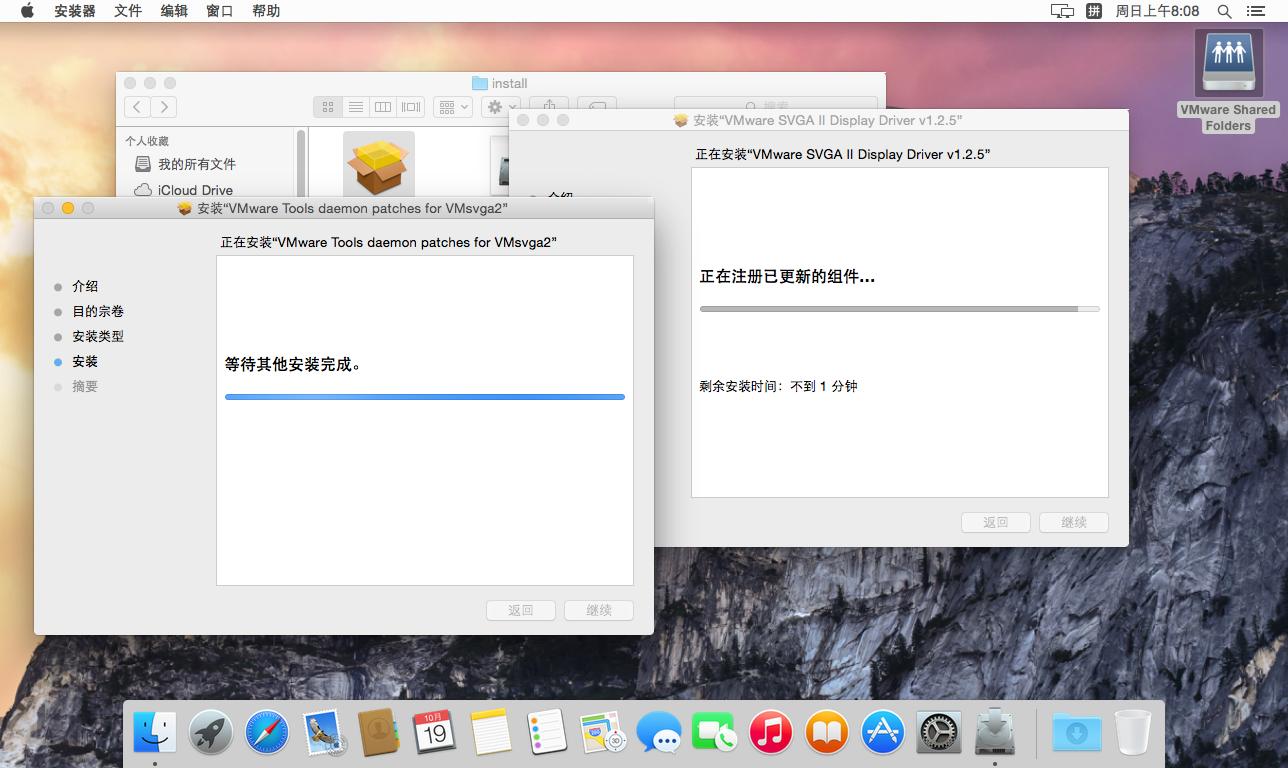Open the Apple menu
The image size is (1288, 768).
click(27, 11)
